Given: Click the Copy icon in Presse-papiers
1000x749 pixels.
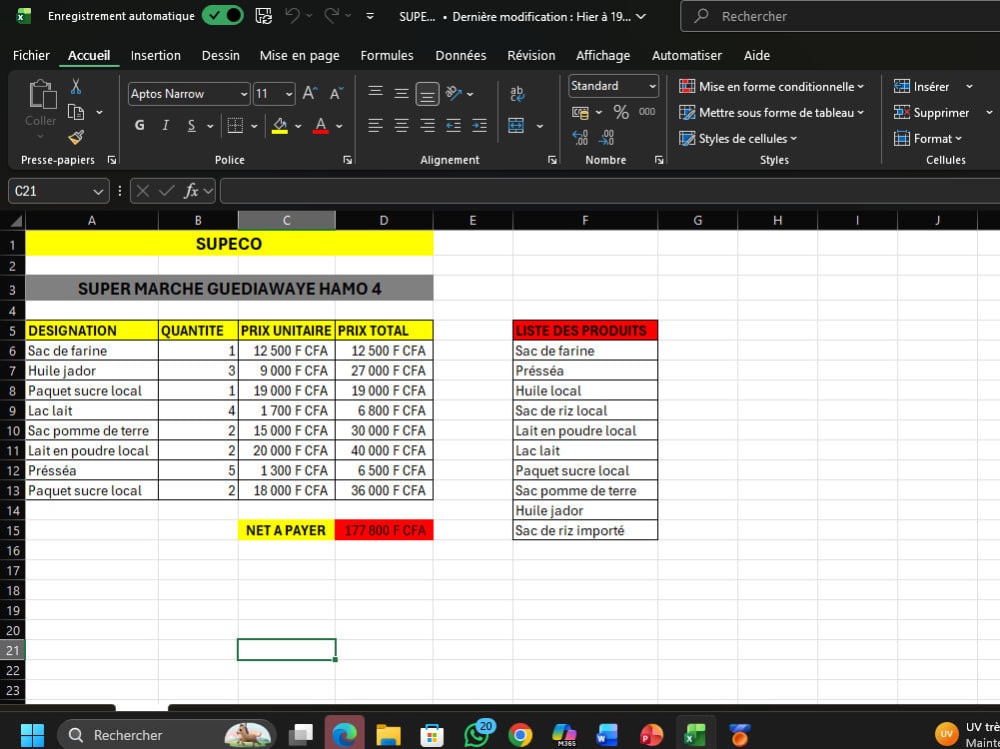Looking at the screenshot, I should click(x=76, y=112).
